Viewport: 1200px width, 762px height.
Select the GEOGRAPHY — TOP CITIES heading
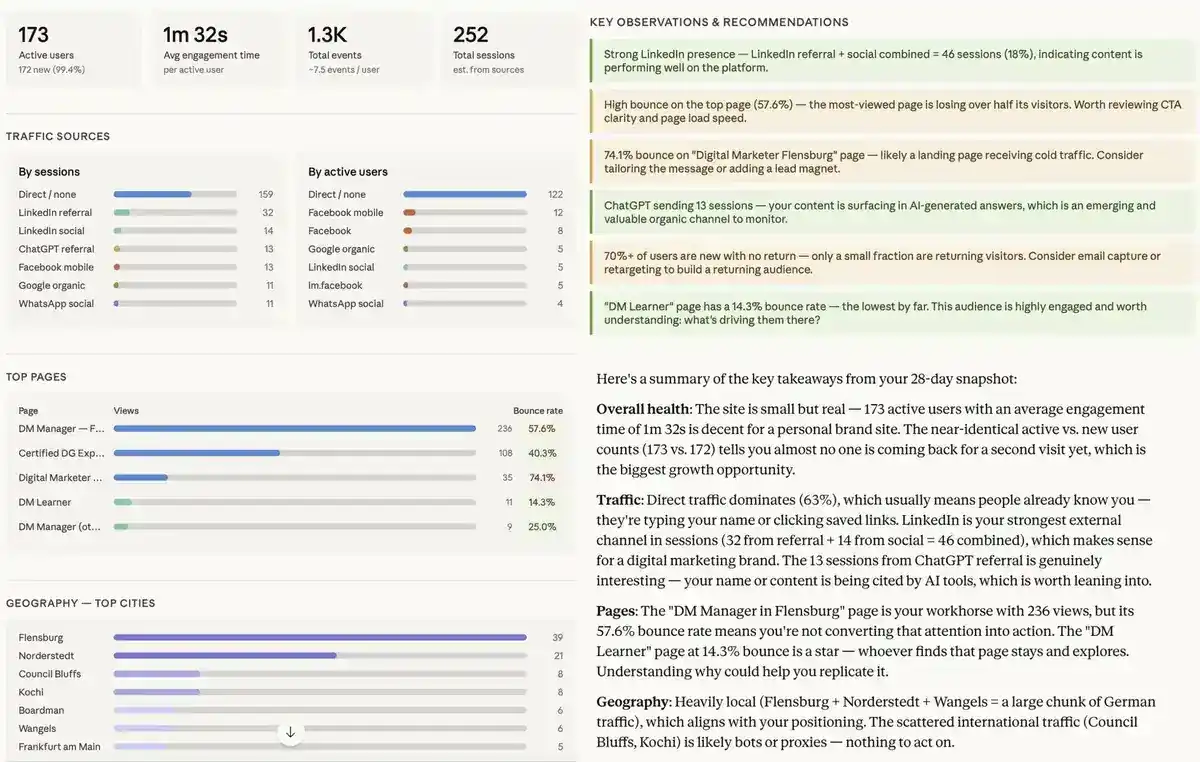click(x=81, y=603)
